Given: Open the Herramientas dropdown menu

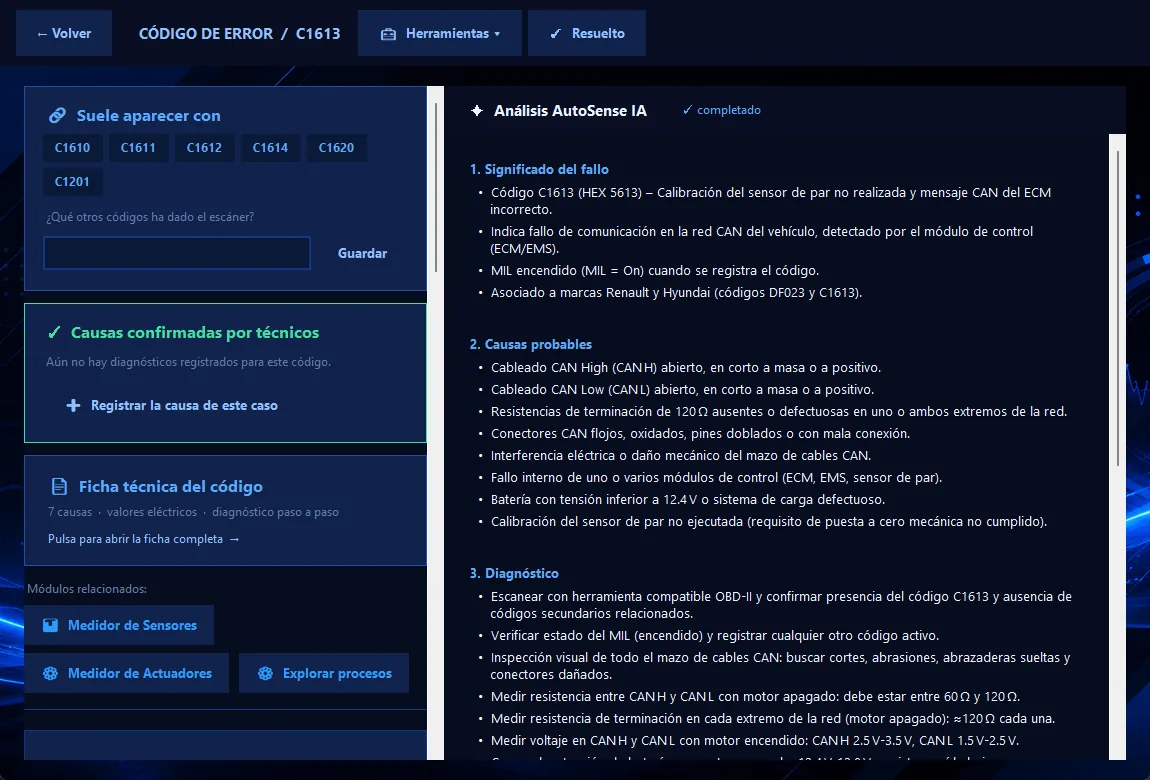Looking at the screenshot, I should pyautogui.click(x=439, y=33).
